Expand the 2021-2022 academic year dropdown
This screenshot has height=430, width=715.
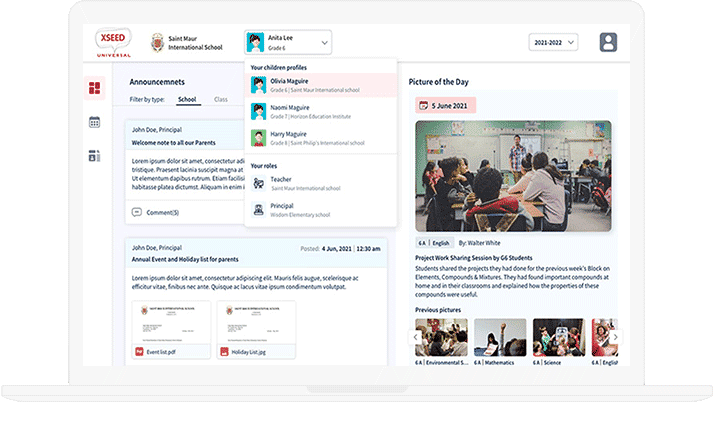pyautogui.click(x=554, y=43)
